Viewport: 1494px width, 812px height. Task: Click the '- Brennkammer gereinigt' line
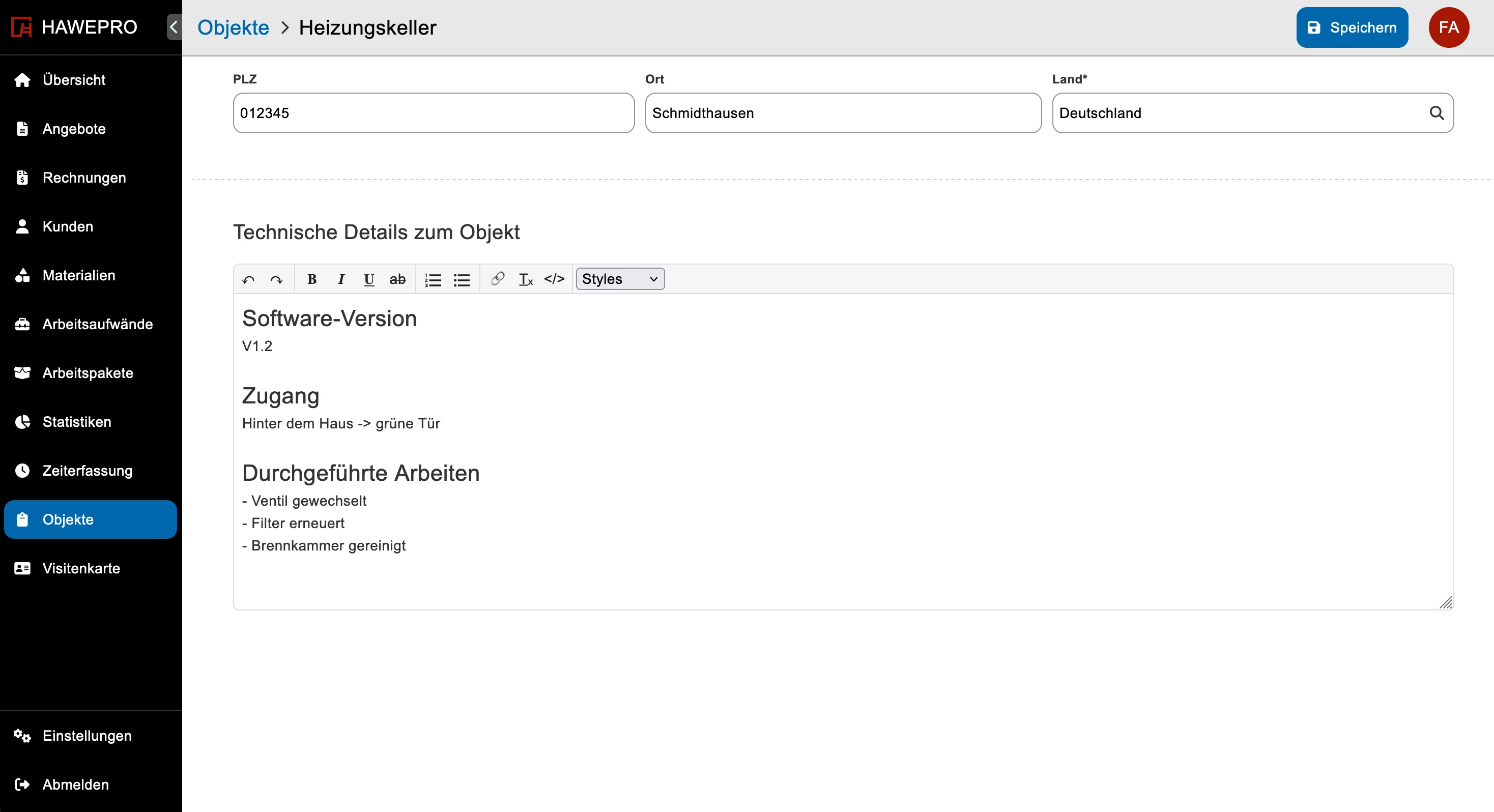[324, 546]
